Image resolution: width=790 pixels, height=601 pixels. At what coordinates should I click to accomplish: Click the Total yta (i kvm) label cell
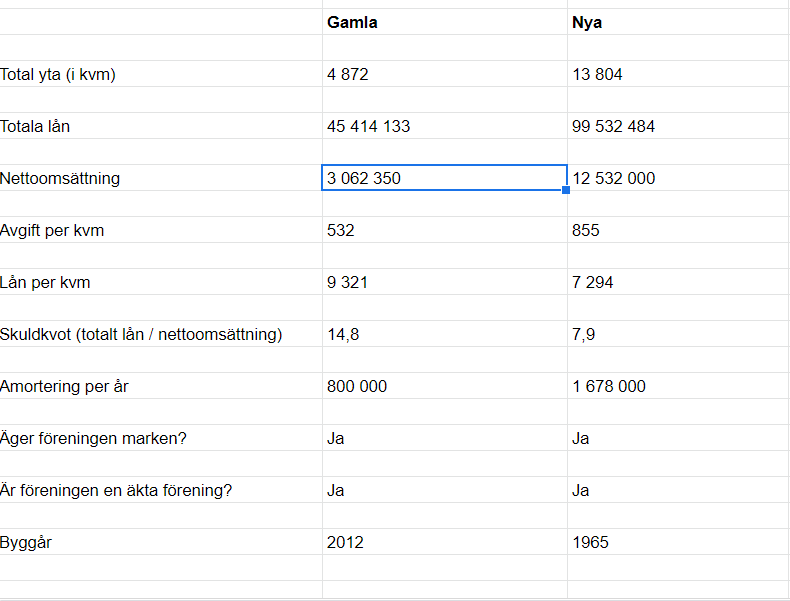[x=160, y=74]
